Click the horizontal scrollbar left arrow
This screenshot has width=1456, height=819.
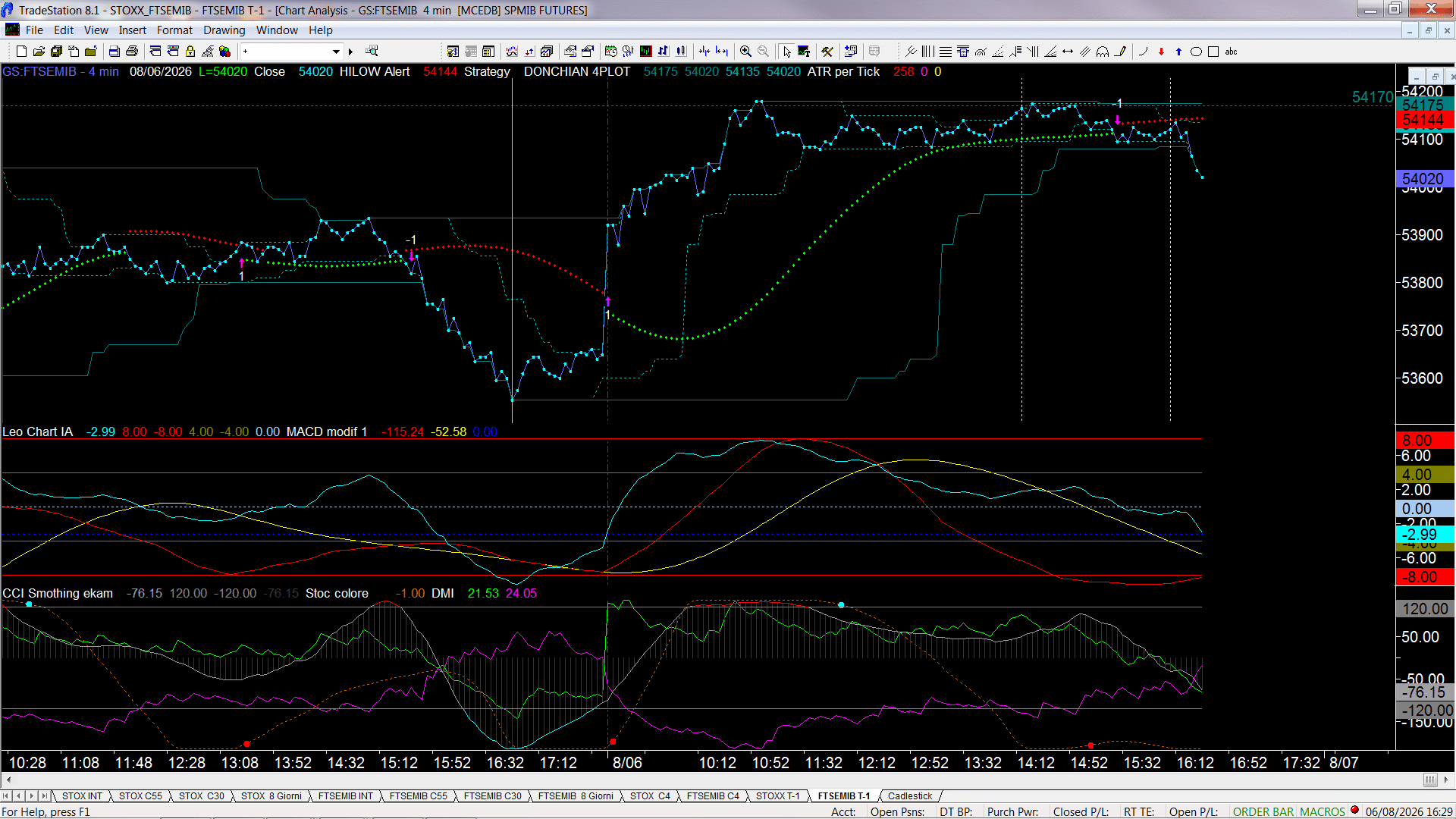click(x=8, y=780)
